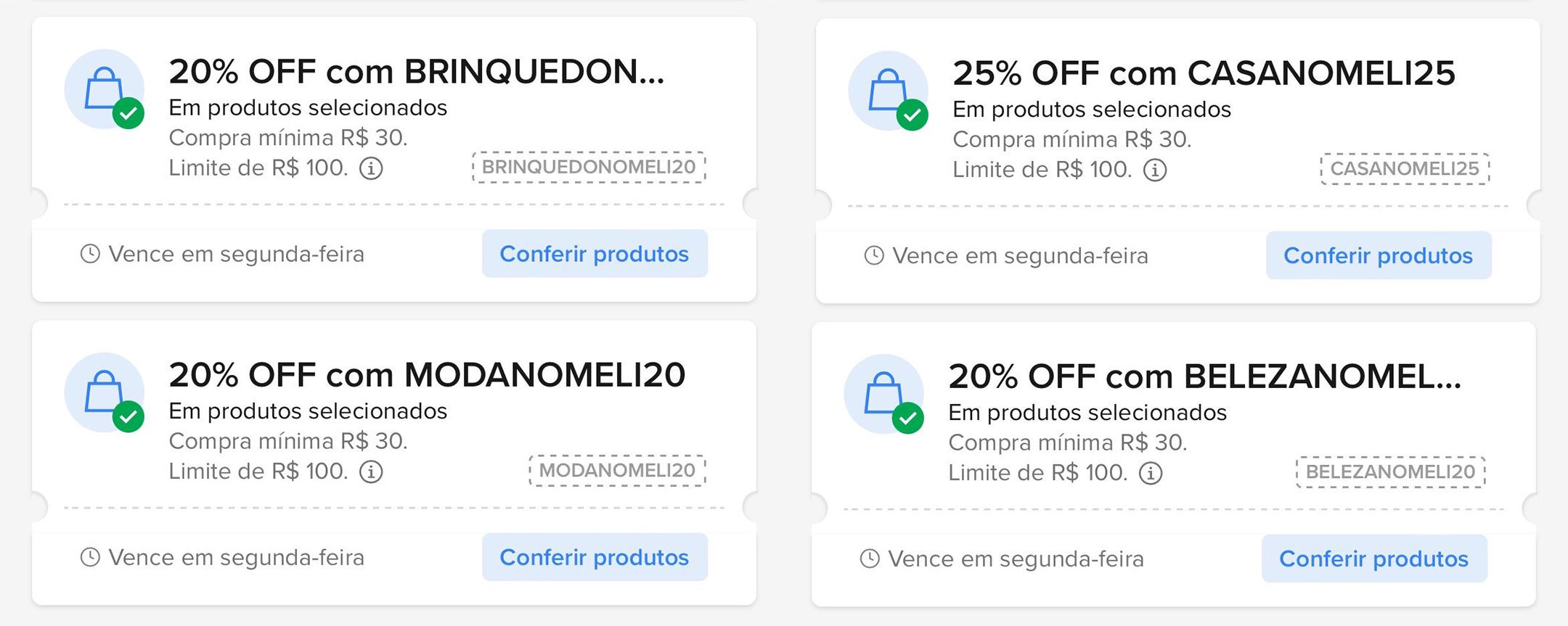Click the clock icon on CASANOMELI25 expiration
Screen dimensions: 1568x626
click(x=873, y=256)
